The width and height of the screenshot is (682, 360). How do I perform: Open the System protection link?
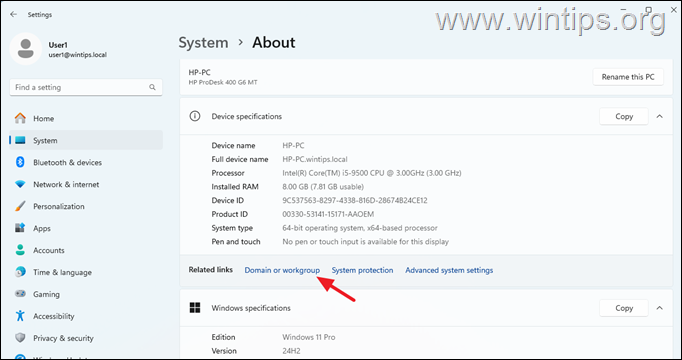pyautogui.click(x=362, y=270)
